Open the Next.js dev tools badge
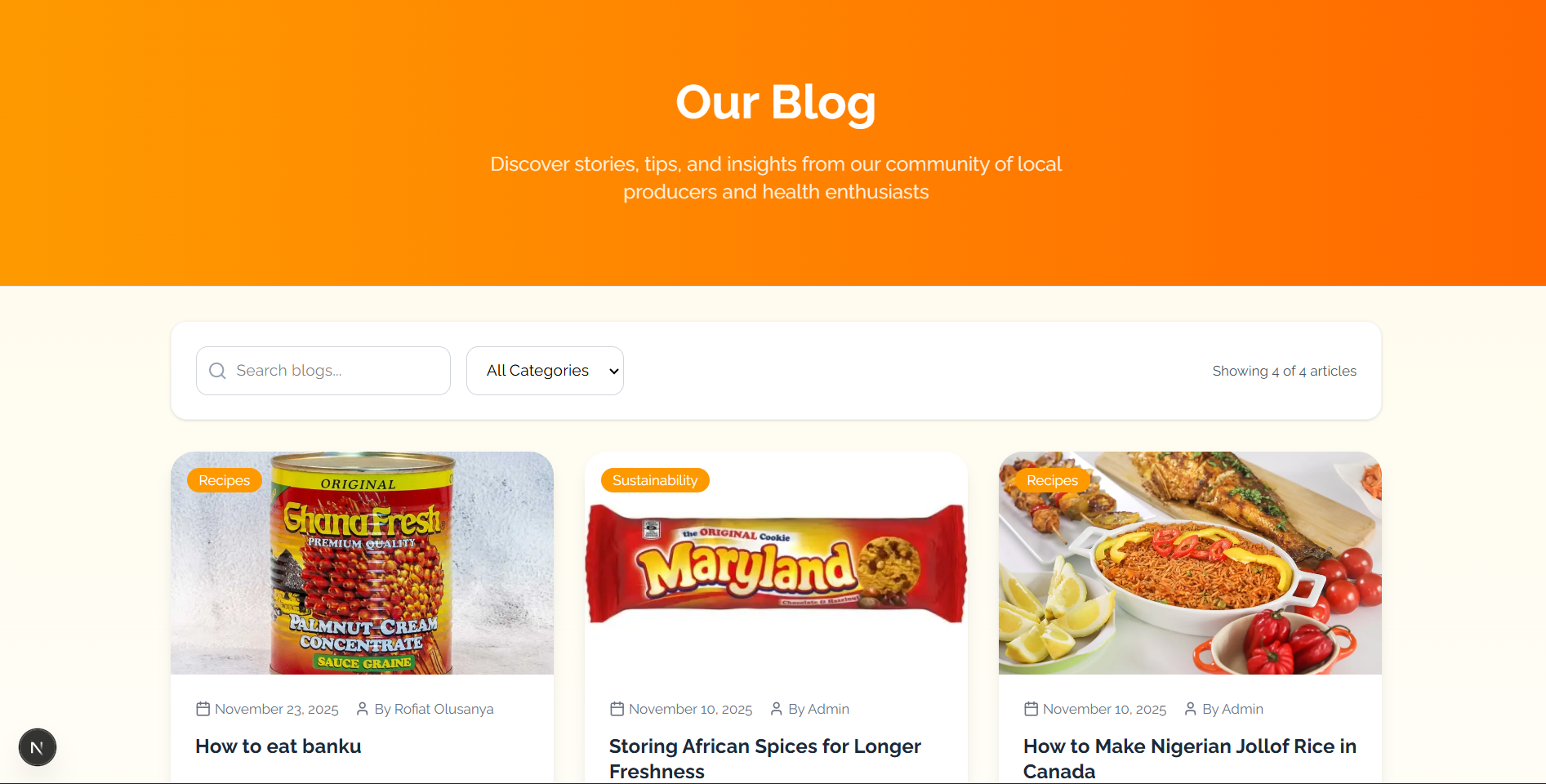The image size is (1546, 784). pyautogui.click(x=38, y=747)
